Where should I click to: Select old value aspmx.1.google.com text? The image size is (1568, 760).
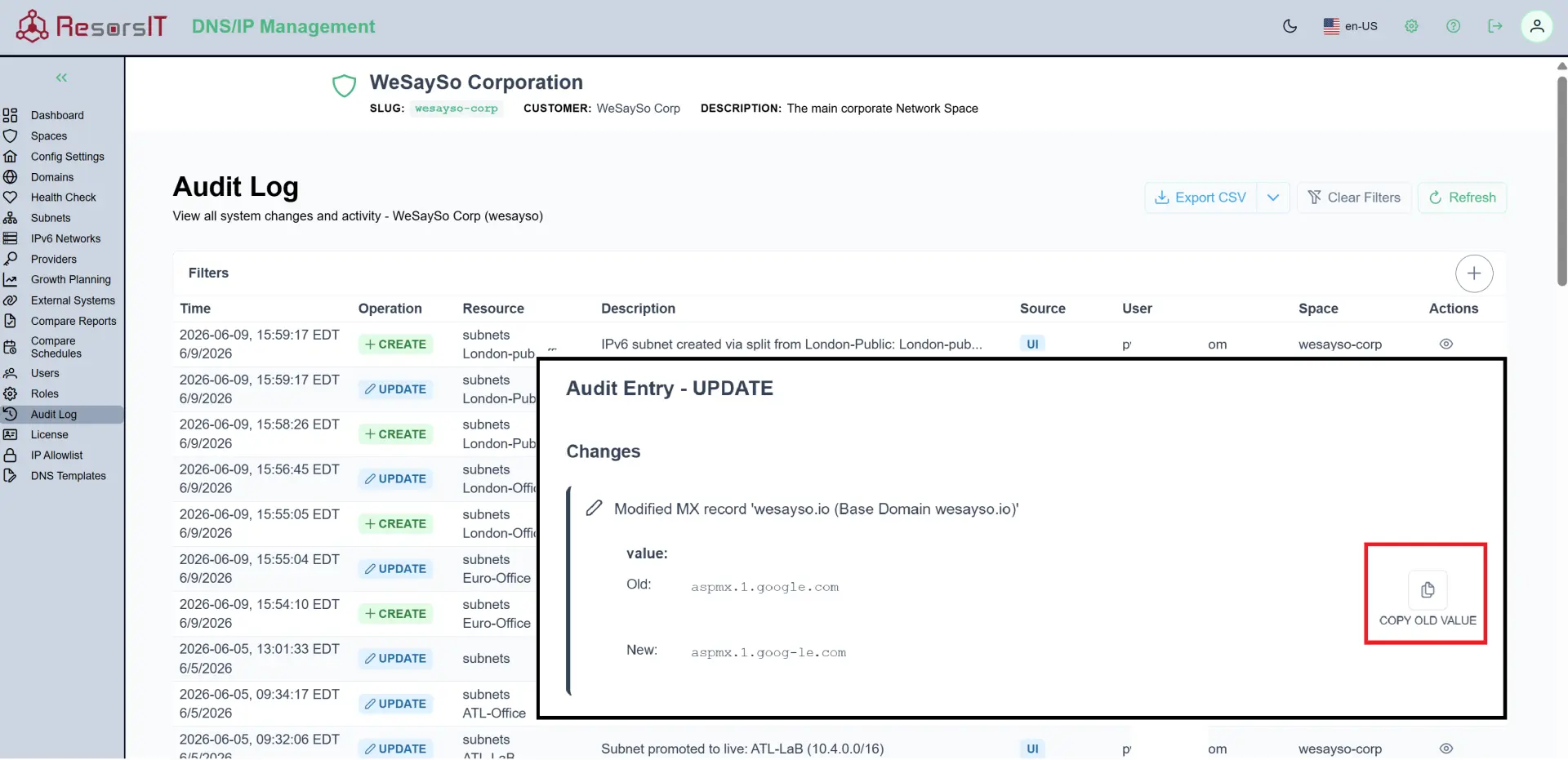point(764,587)
